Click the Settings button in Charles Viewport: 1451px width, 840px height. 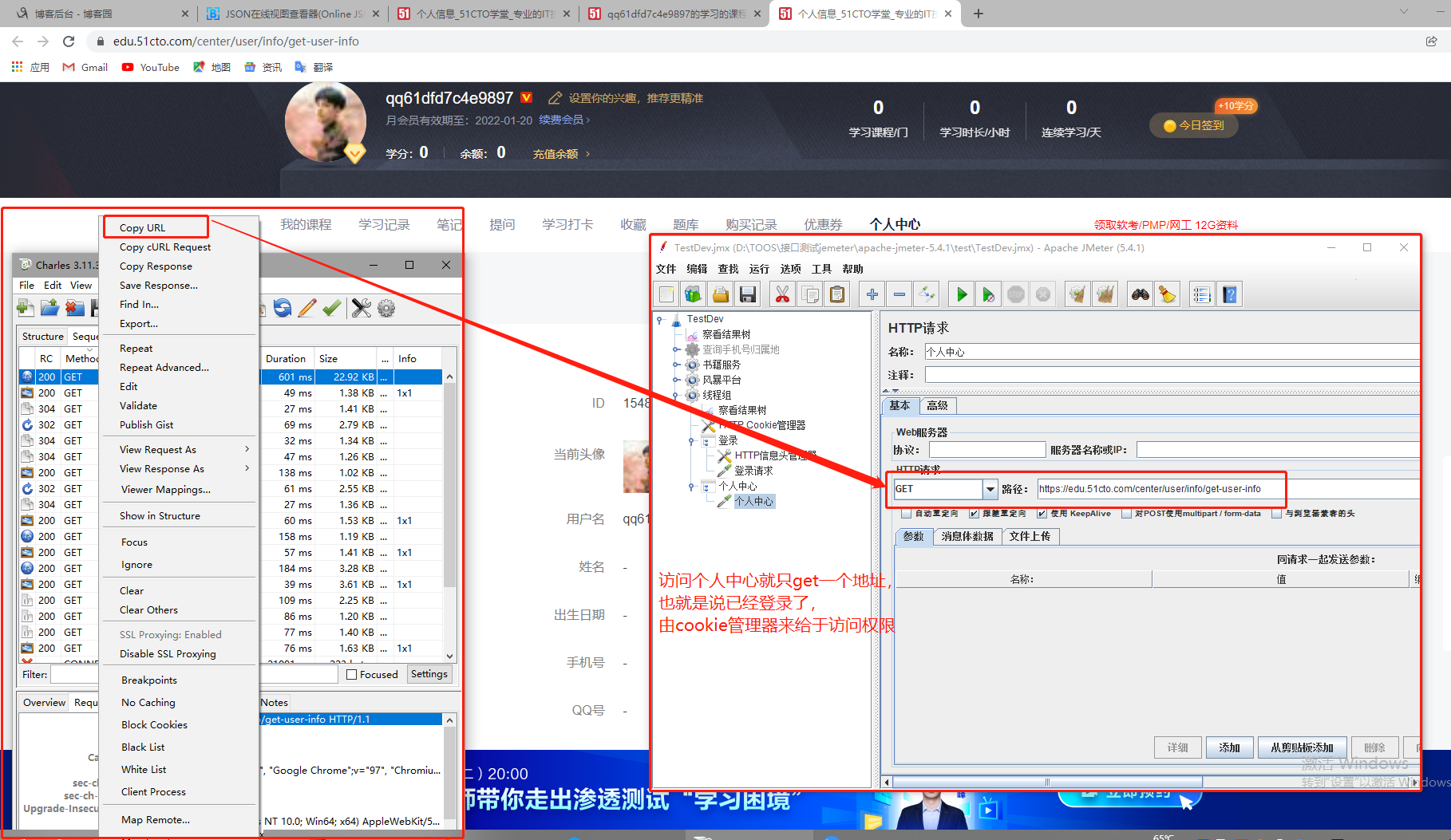(x=429, y=674)
